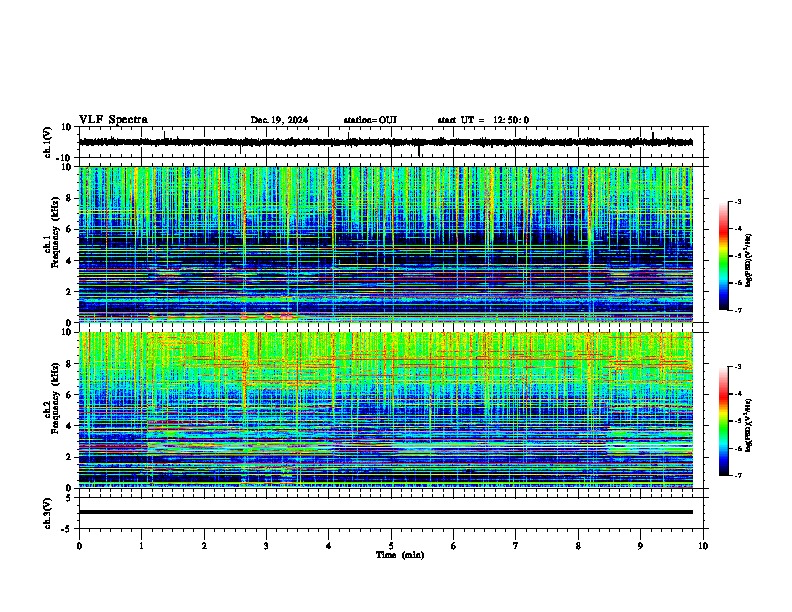Click the "Time (min)" axis title
Viewport: 792px width, 612px height.
400,555
